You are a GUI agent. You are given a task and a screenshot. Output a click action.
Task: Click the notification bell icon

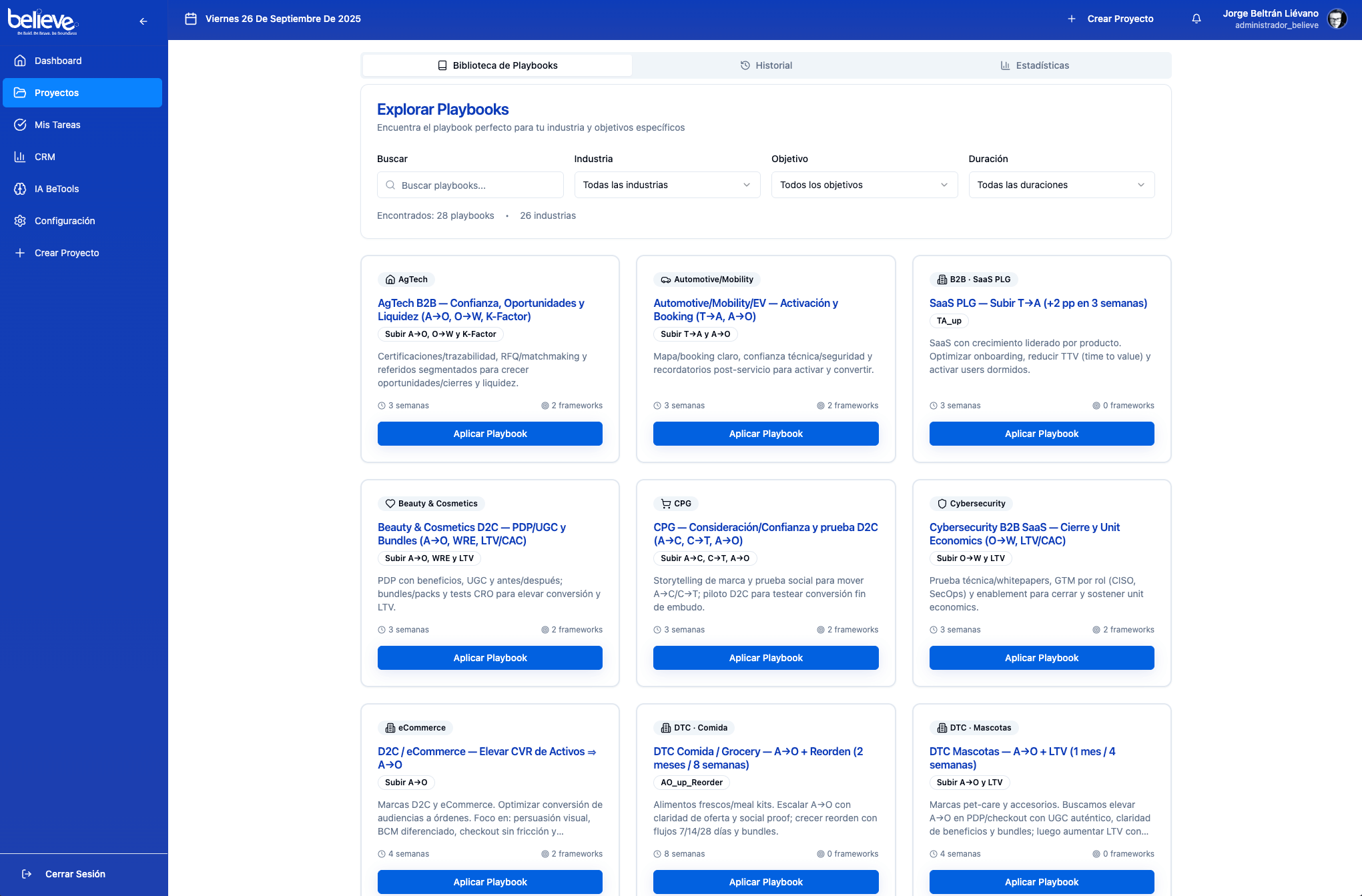1197,19
